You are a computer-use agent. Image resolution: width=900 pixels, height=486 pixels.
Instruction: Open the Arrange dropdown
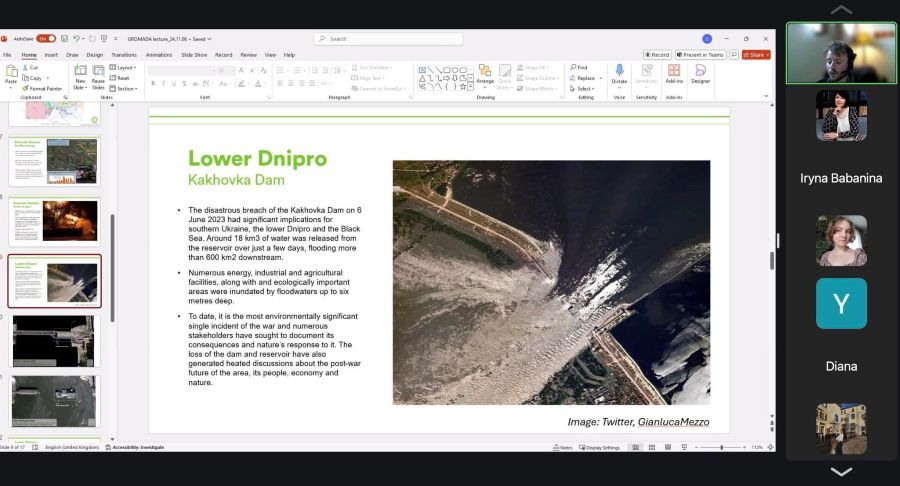point(485,76)
